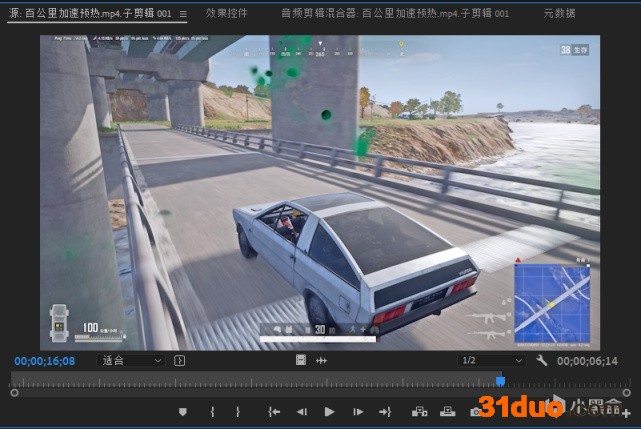Screen dimensions: 641x429
Task: Step forward one frame
Action: click(x=357, y=412)
